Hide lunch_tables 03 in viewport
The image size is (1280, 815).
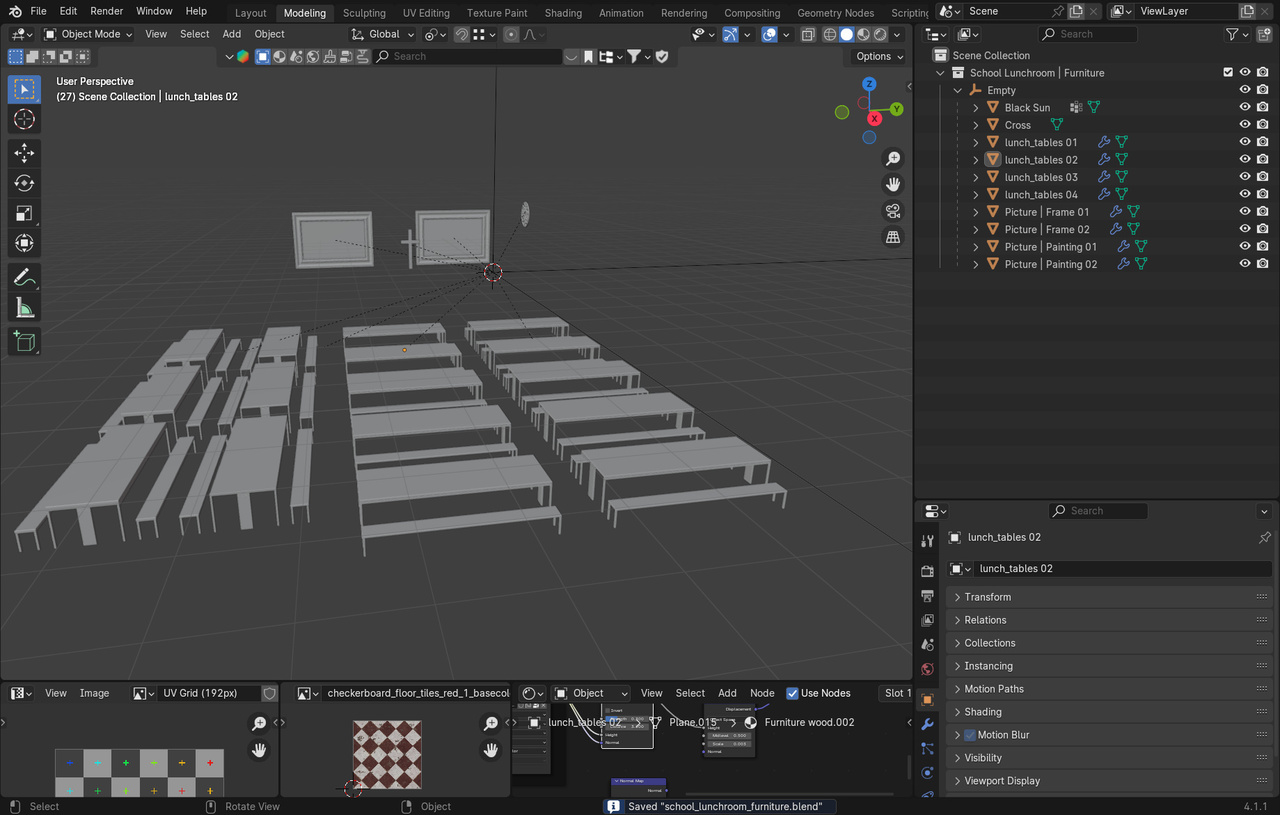tap(1245, 177)
